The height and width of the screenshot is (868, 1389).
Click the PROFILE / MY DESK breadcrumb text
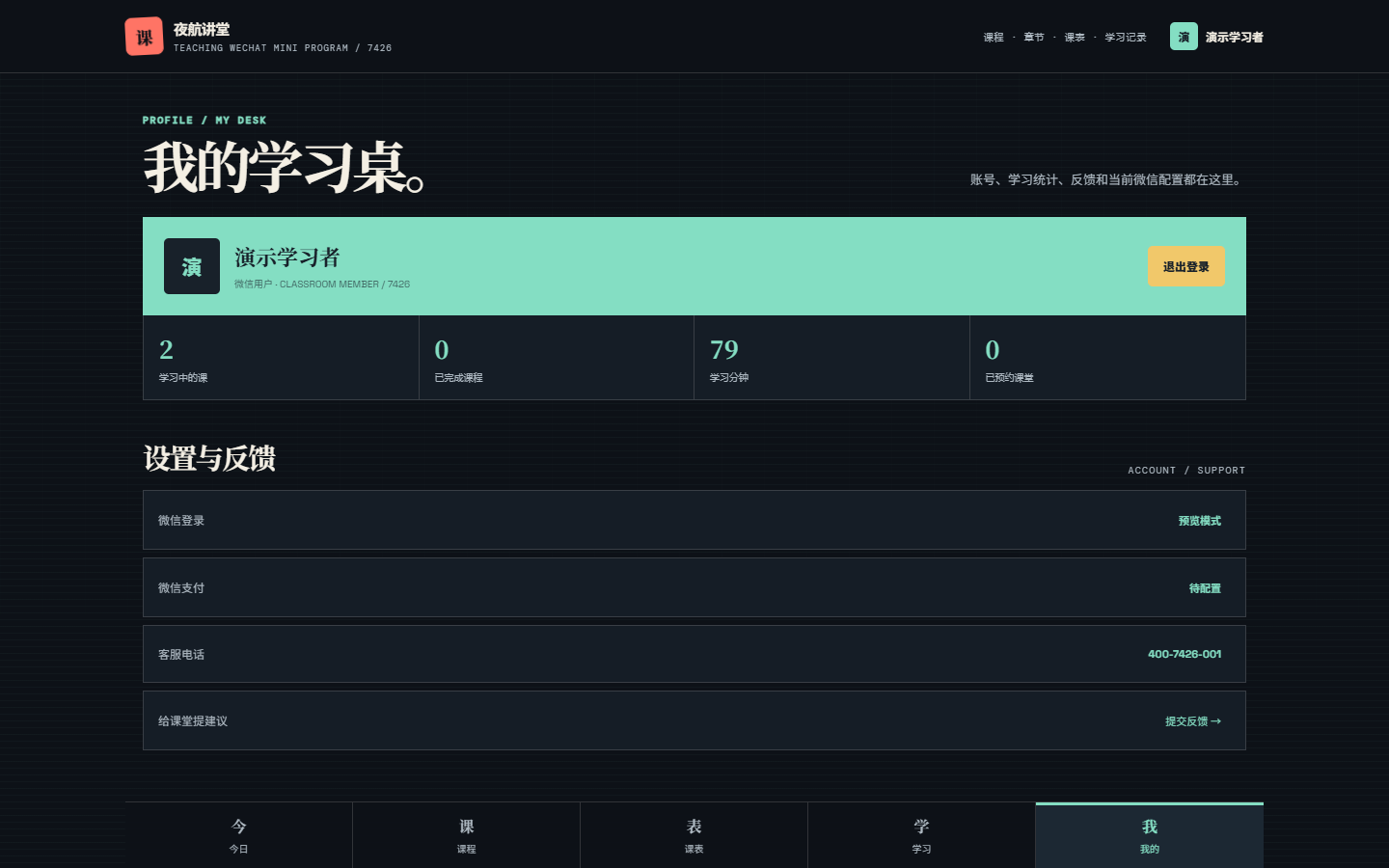pos(204,121)
